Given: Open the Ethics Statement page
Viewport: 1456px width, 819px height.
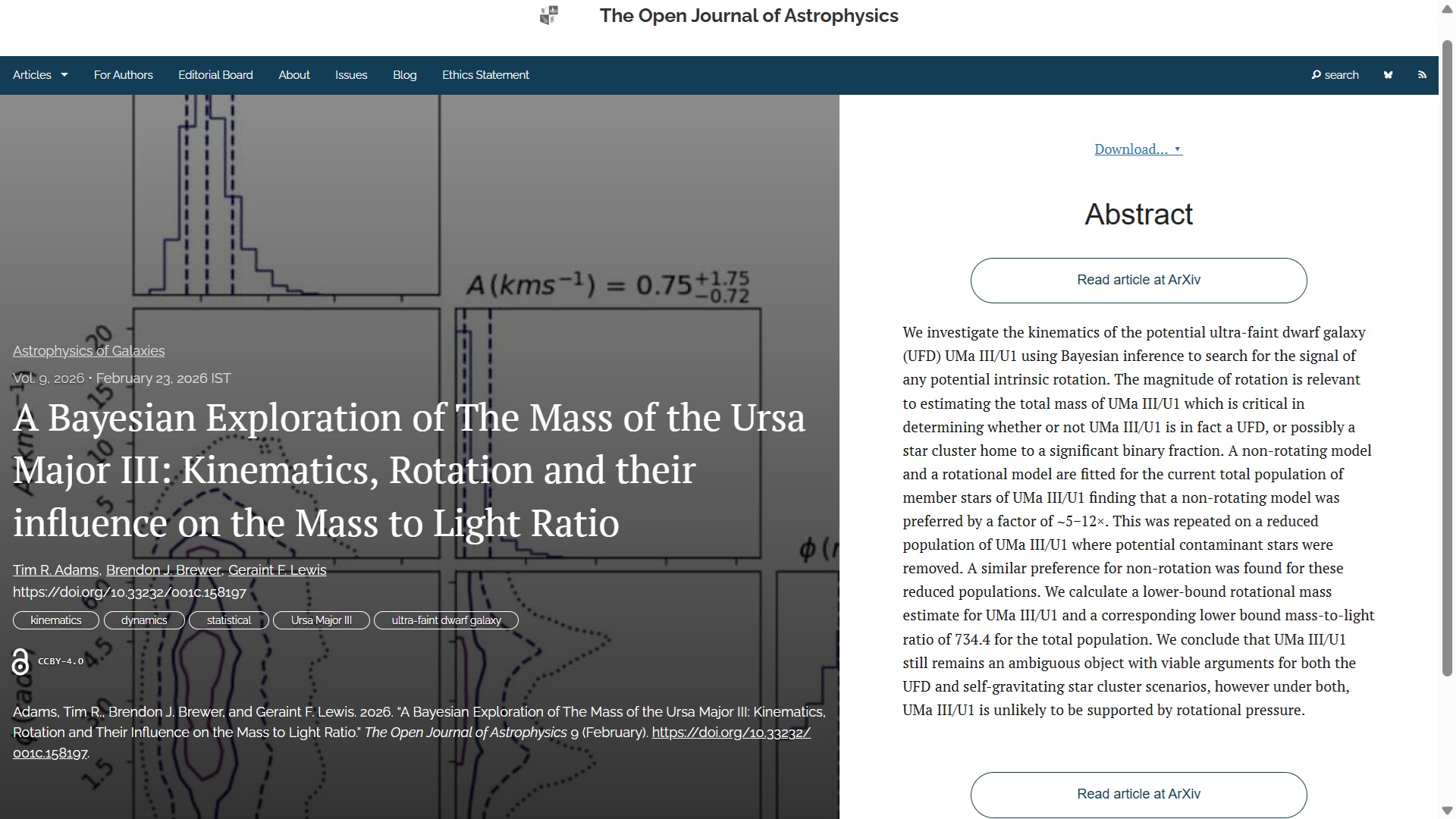Looking at the screenshot, I should coord(485,75).
